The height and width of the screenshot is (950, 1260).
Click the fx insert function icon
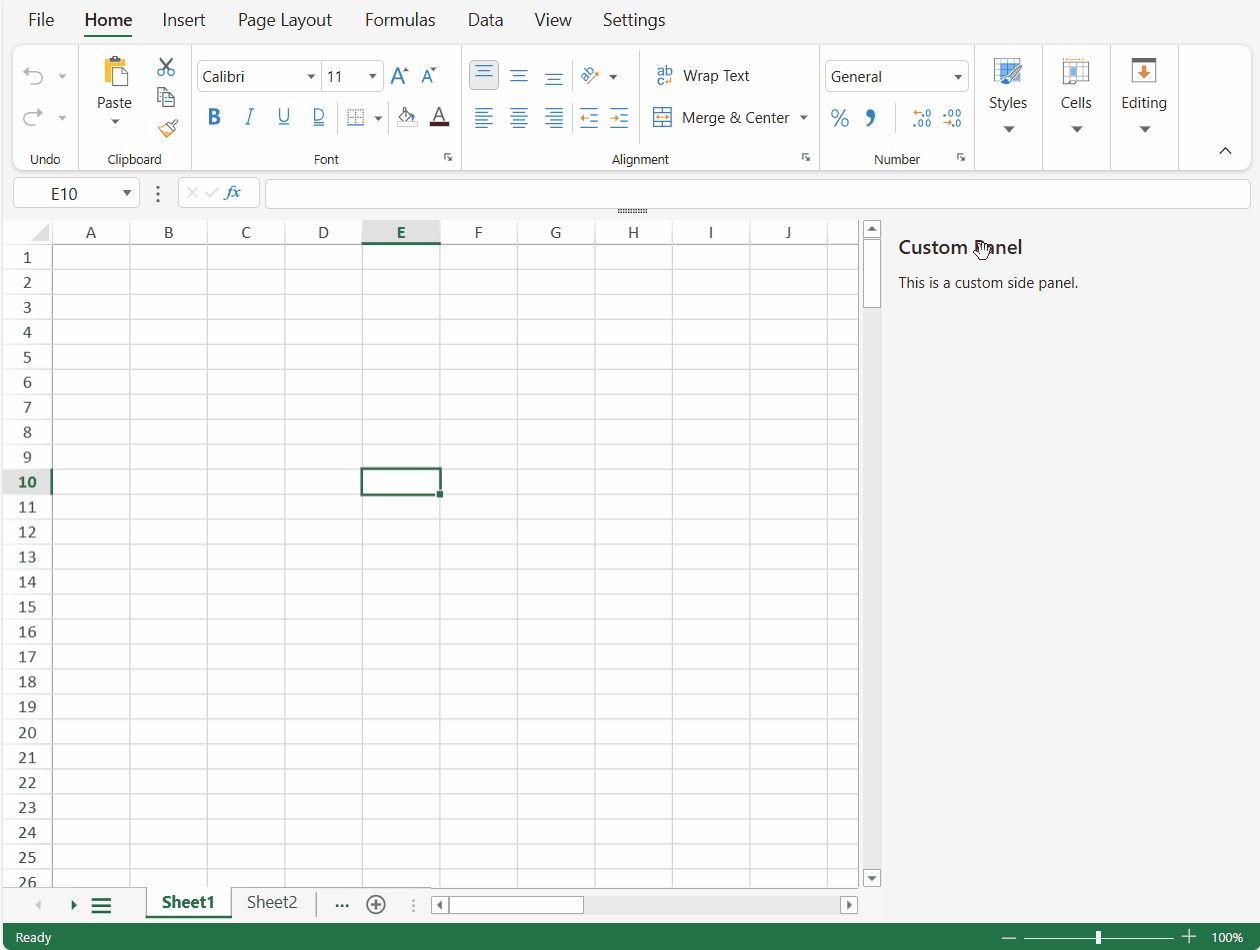[x=233, y=193]
